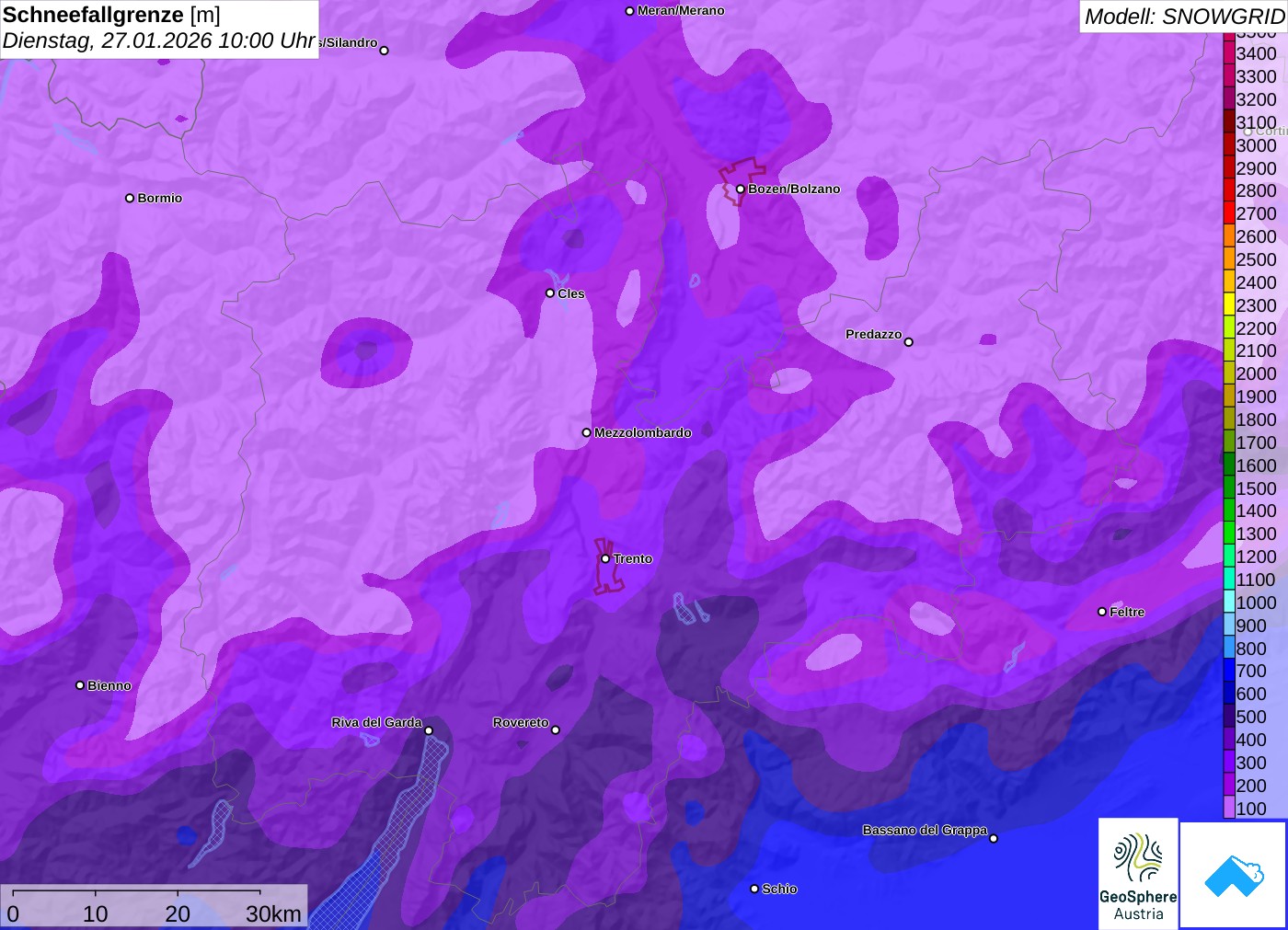
Task: Select the Predazzo map marker
Action: pyautogui.click(x=909, y=342)
